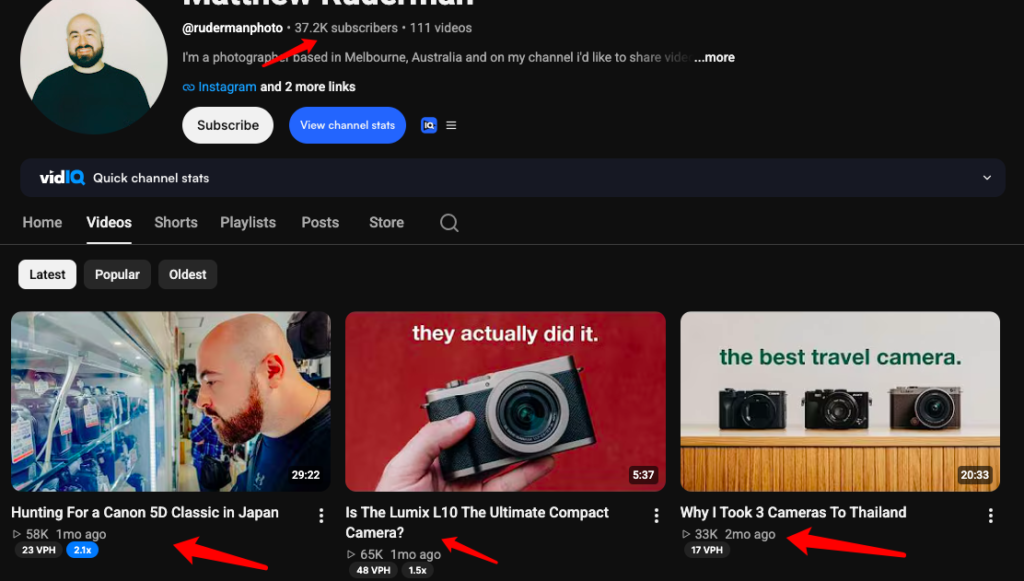Open options for Lumix L10 video
This screenshot has height=581, width=1024.
[656, 516]
